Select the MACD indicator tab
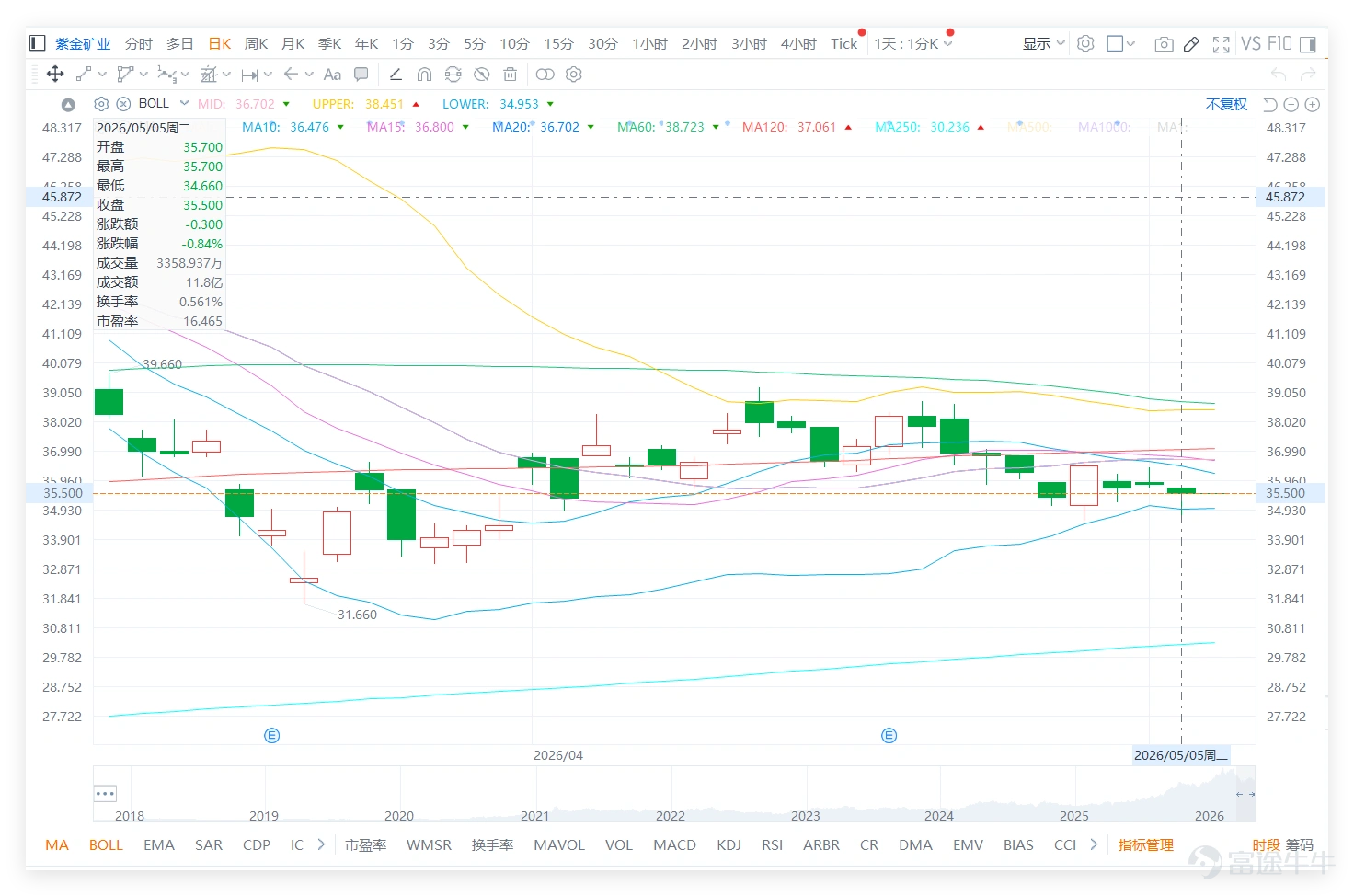This screenshot has width=1354, height=896. tap(674, 844)
